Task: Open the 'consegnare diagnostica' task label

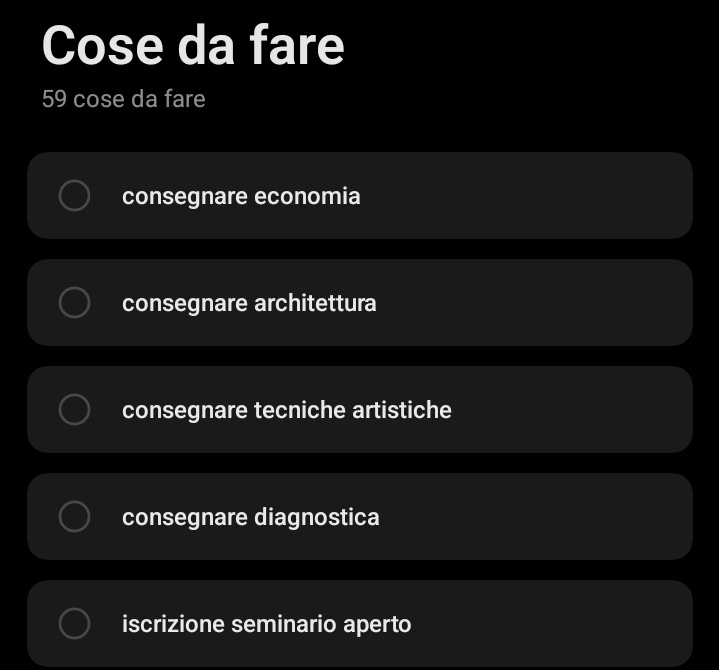Action: coord(250,518)
